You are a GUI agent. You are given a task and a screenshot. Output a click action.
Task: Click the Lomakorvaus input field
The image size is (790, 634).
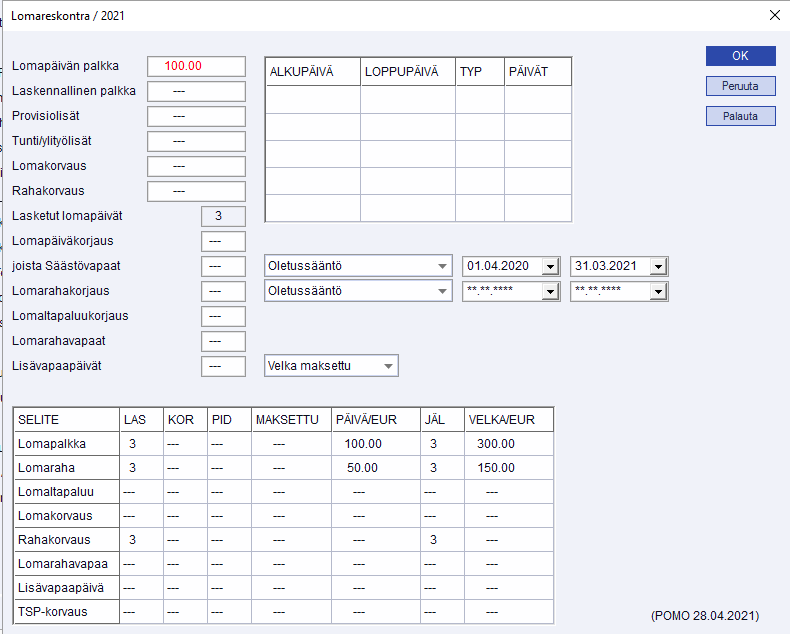[196, 166]
